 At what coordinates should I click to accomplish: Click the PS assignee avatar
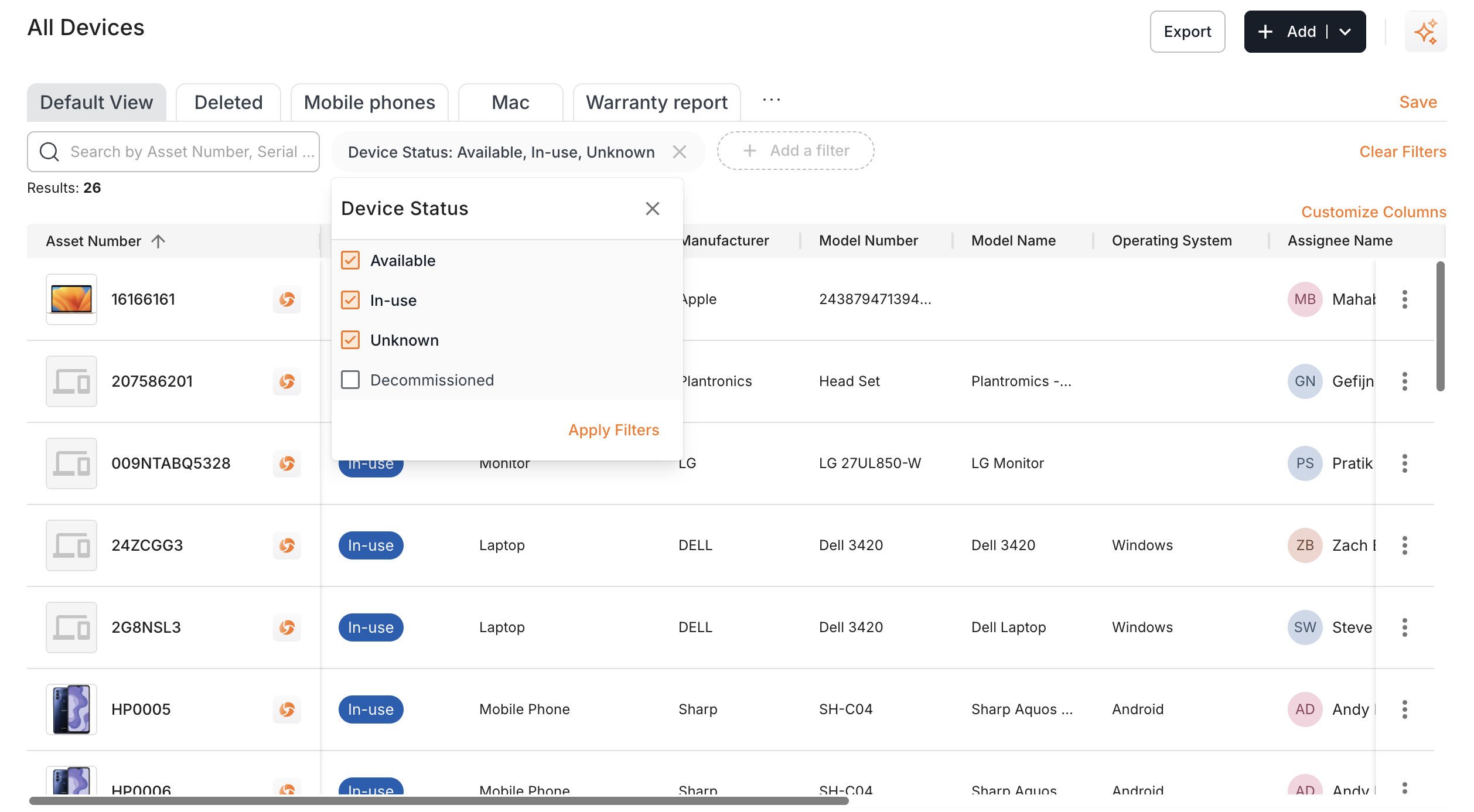(x=1305, y=463)
